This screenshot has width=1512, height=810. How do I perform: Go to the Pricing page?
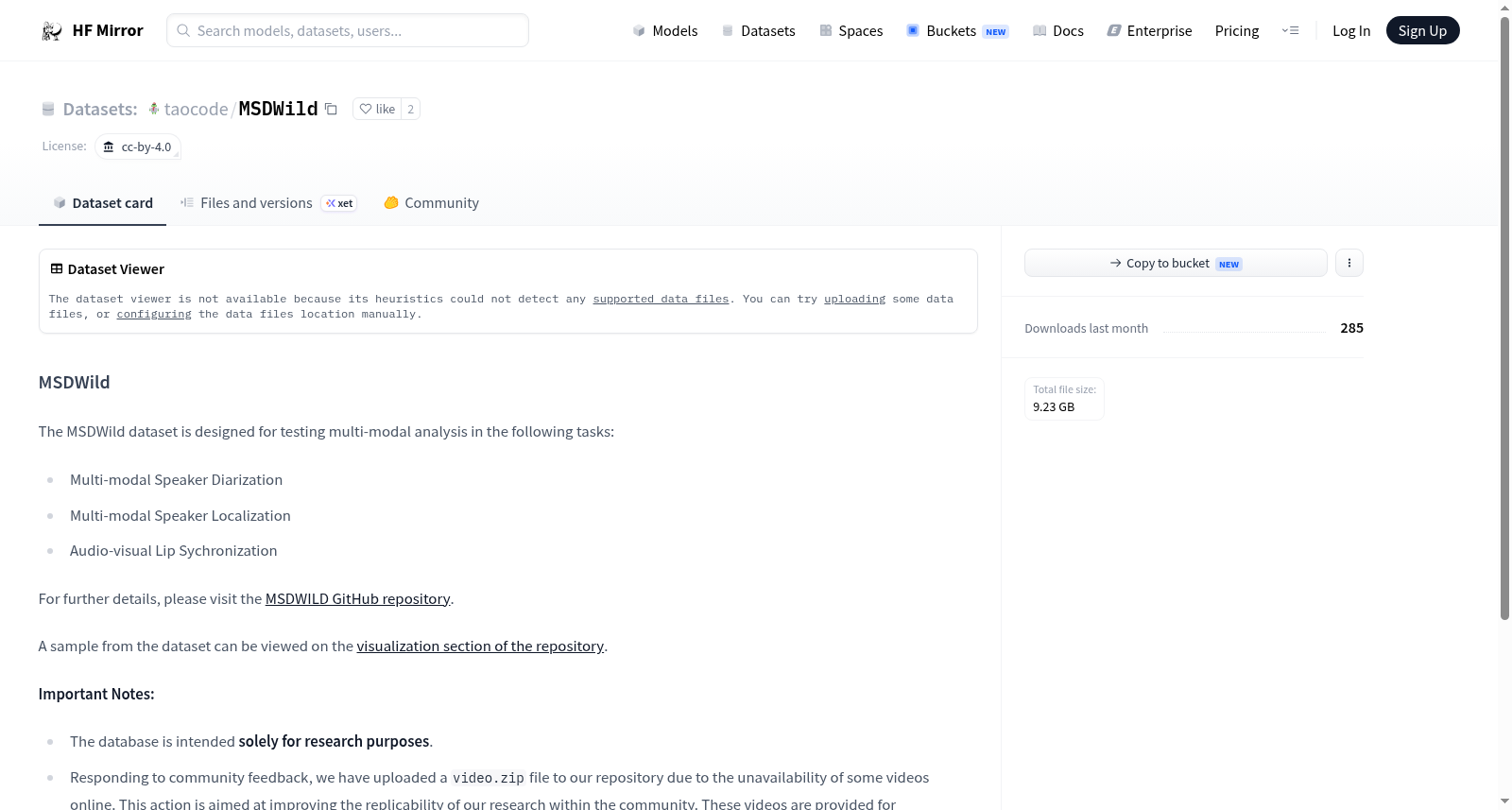pyautogui.click(x=1237, y=30)
